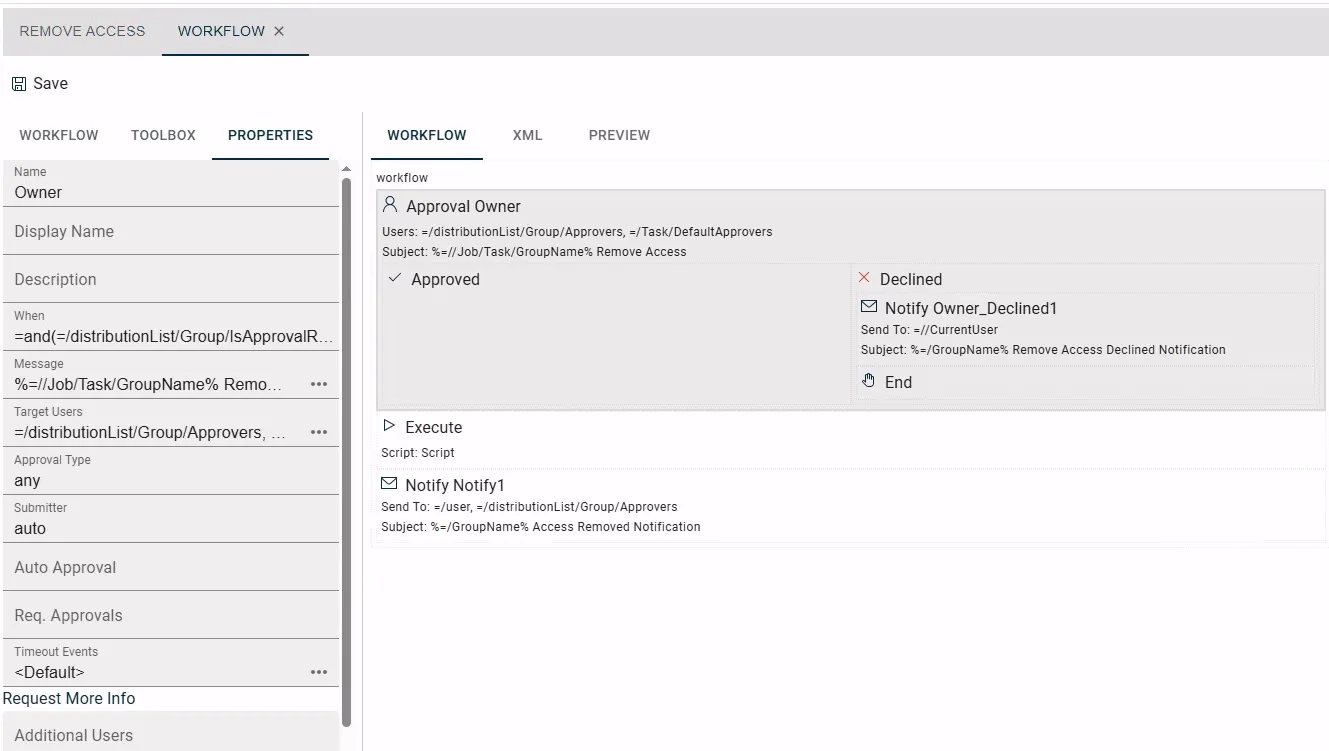1329x751 pixels.
Task: Click the Approval Owner person icon
Action: [390, 205]
